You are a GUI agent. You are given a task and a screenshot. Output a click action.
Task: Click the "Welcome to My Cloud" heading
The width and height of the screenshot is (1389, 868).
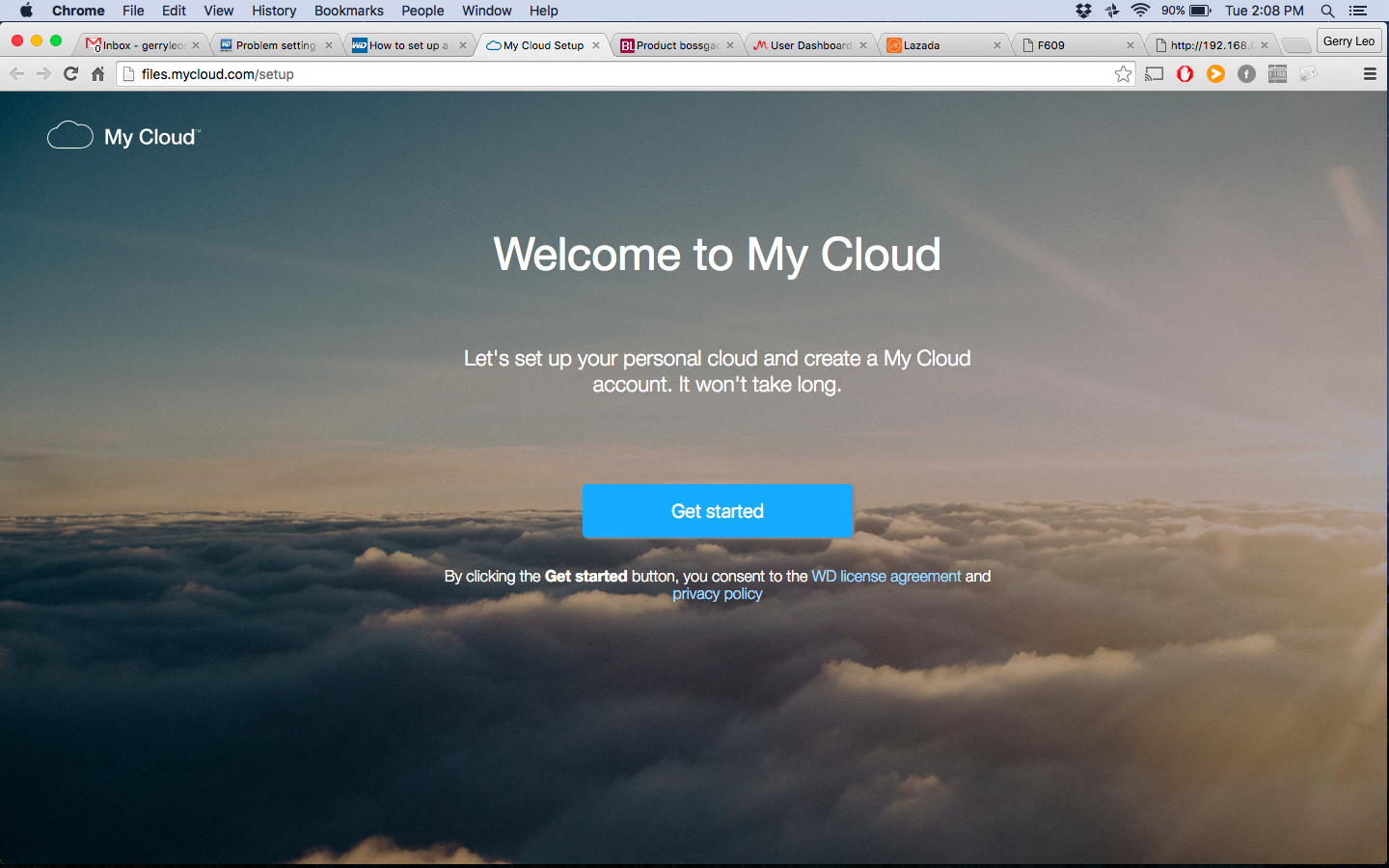[717, 256]
